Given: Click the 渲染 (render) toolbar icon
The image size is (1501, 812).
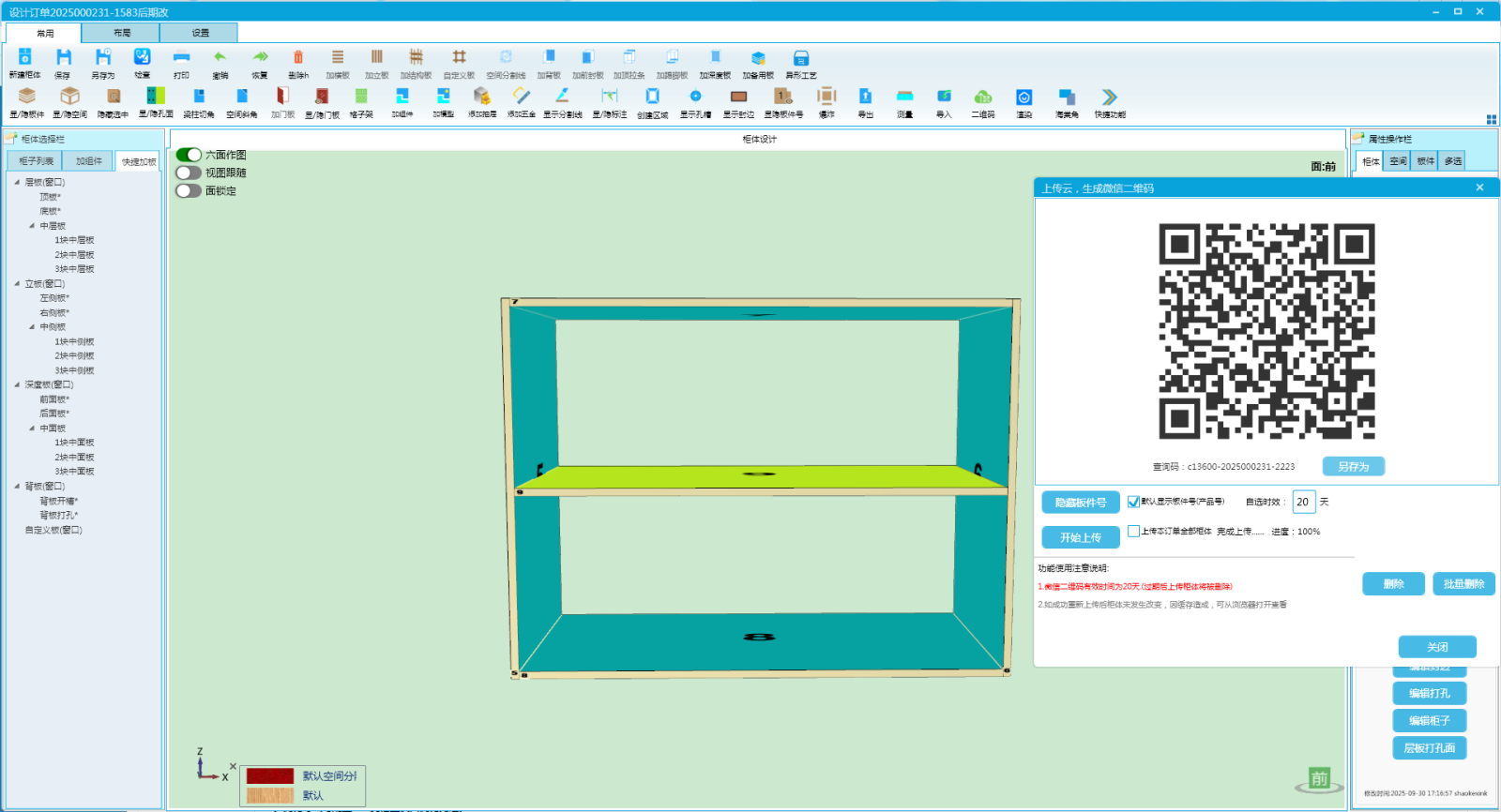Looking at the screenshot, I should [x=1023, y=98].
